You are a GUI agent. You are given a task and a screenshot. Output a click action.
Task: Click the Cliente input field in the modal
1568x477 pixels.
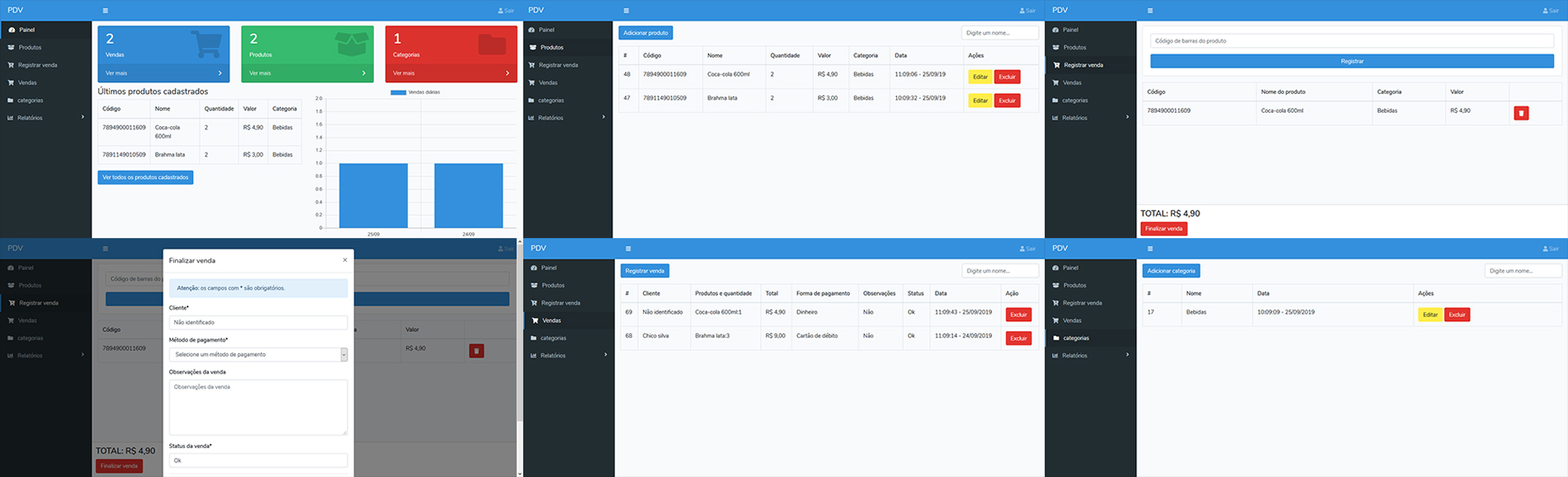click(258, 323)
